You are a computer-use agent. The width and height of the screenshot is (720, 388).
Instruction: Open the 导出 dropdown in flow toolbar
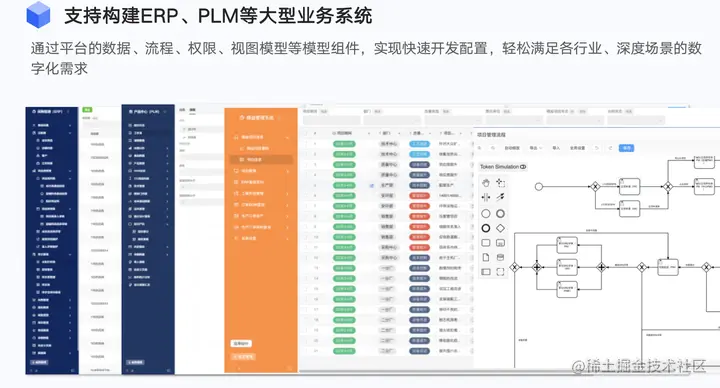click(x=535, y=148)
